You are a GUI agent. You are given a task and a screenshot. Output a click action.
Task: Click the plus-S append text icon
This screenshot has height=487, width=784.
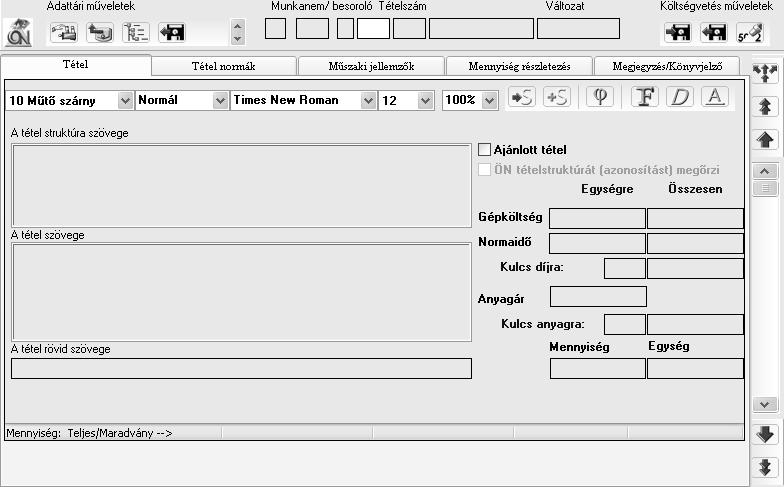[x=557, y=96]
